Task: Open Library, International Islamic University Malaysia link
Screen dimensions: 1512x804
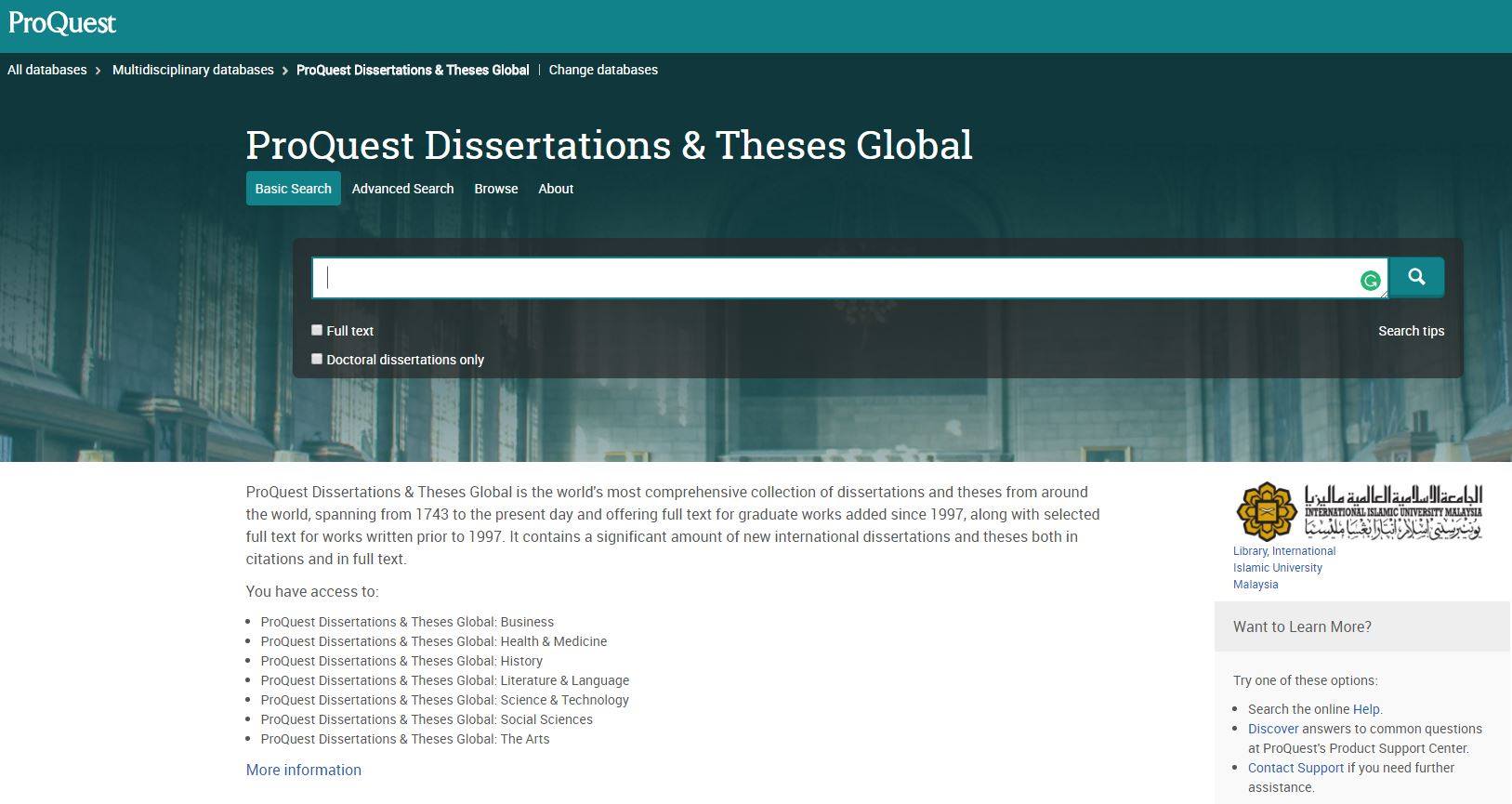Action: point(1284,568)
